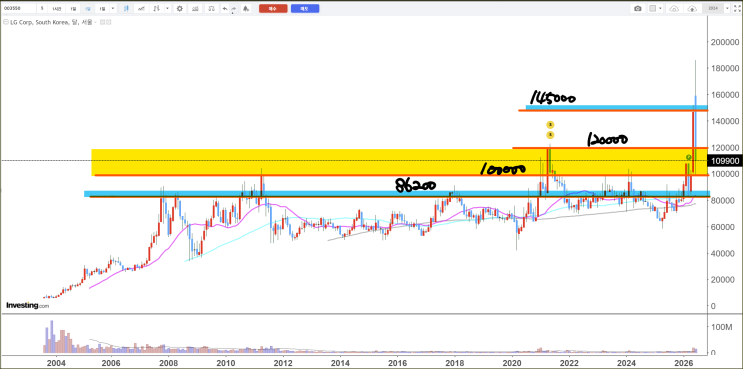The image size is (743, 369).
Task: Redo the last chart action
Action: click(x=234, y=9)
